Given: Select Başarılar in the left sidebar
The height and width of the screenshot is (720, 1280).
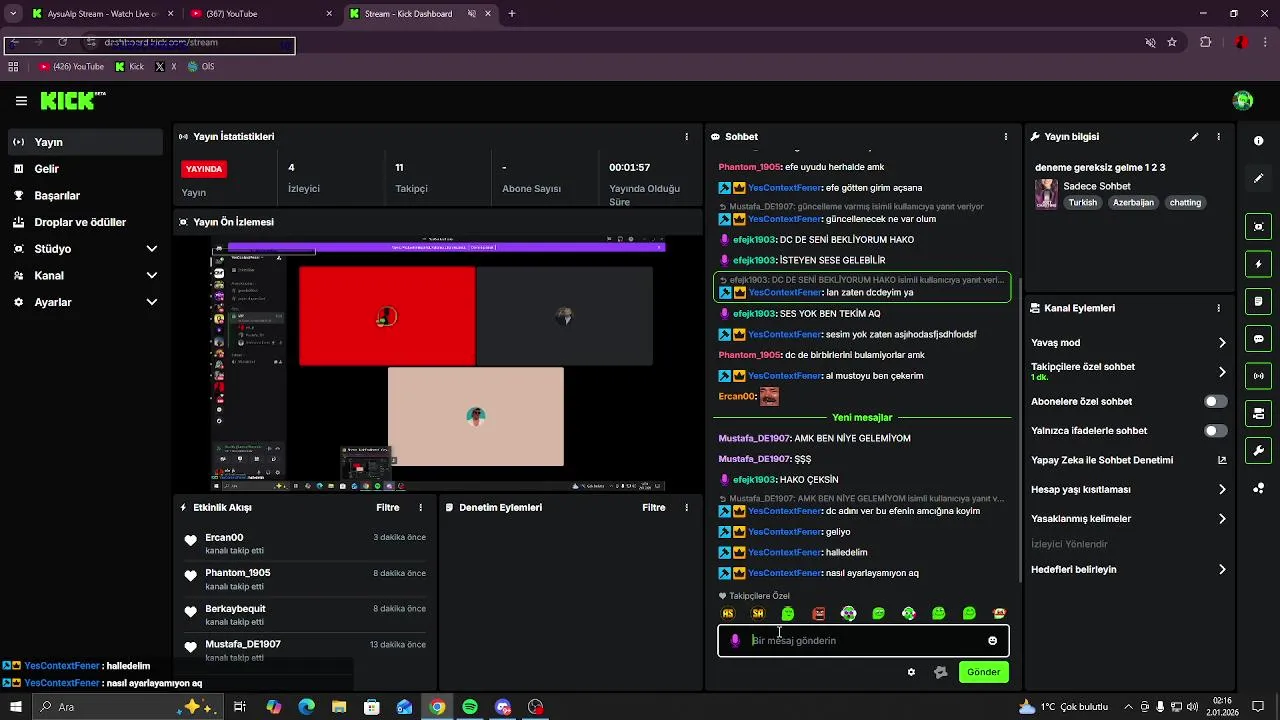Looking at the screenshot, I should (x=85, y=196).
